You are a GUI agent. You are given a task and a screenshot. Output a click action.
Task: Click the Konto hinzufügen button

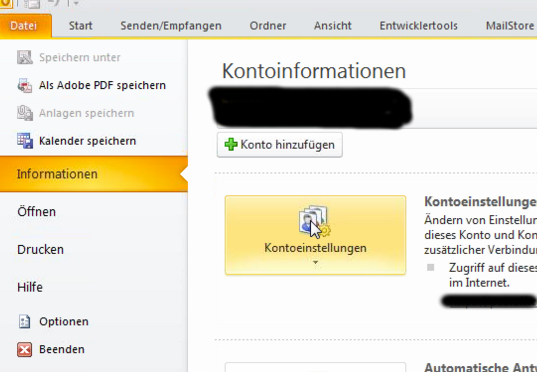click(x=280, y=145)
